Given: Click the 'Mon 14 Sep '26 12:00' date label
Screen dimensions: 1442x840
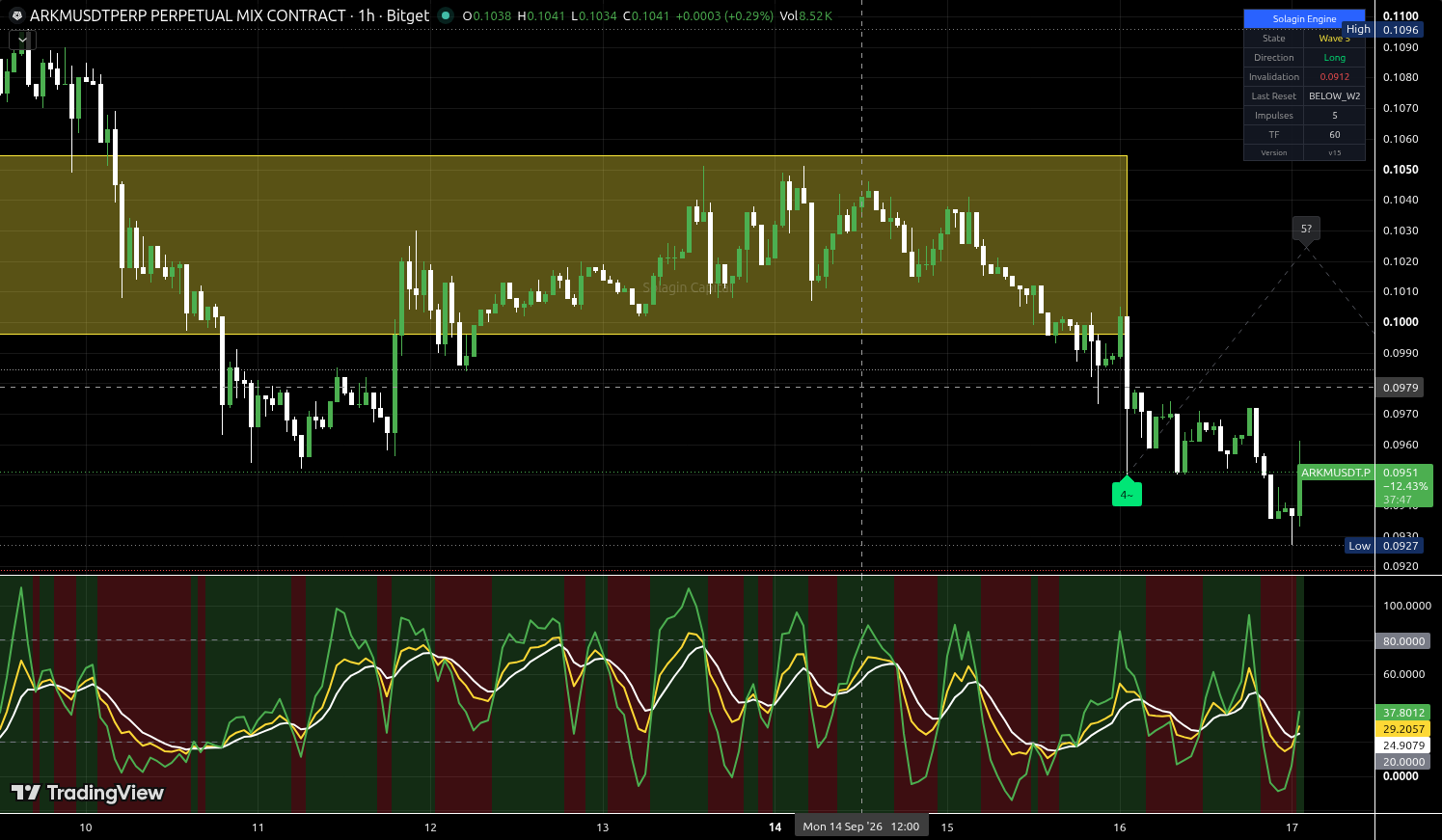Looking at the screenshot, I should pyautogui.click(x=861, y=826).
